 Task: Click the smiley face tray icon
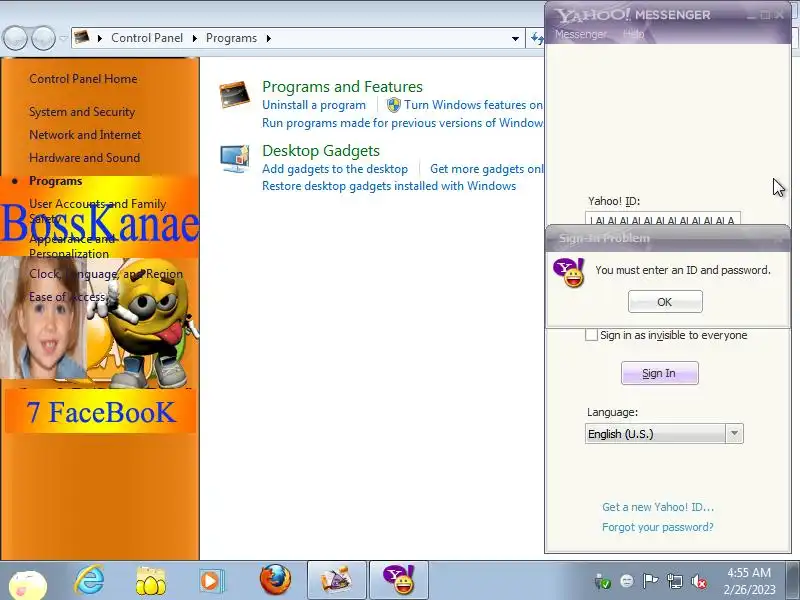click(x=627, y=581)
